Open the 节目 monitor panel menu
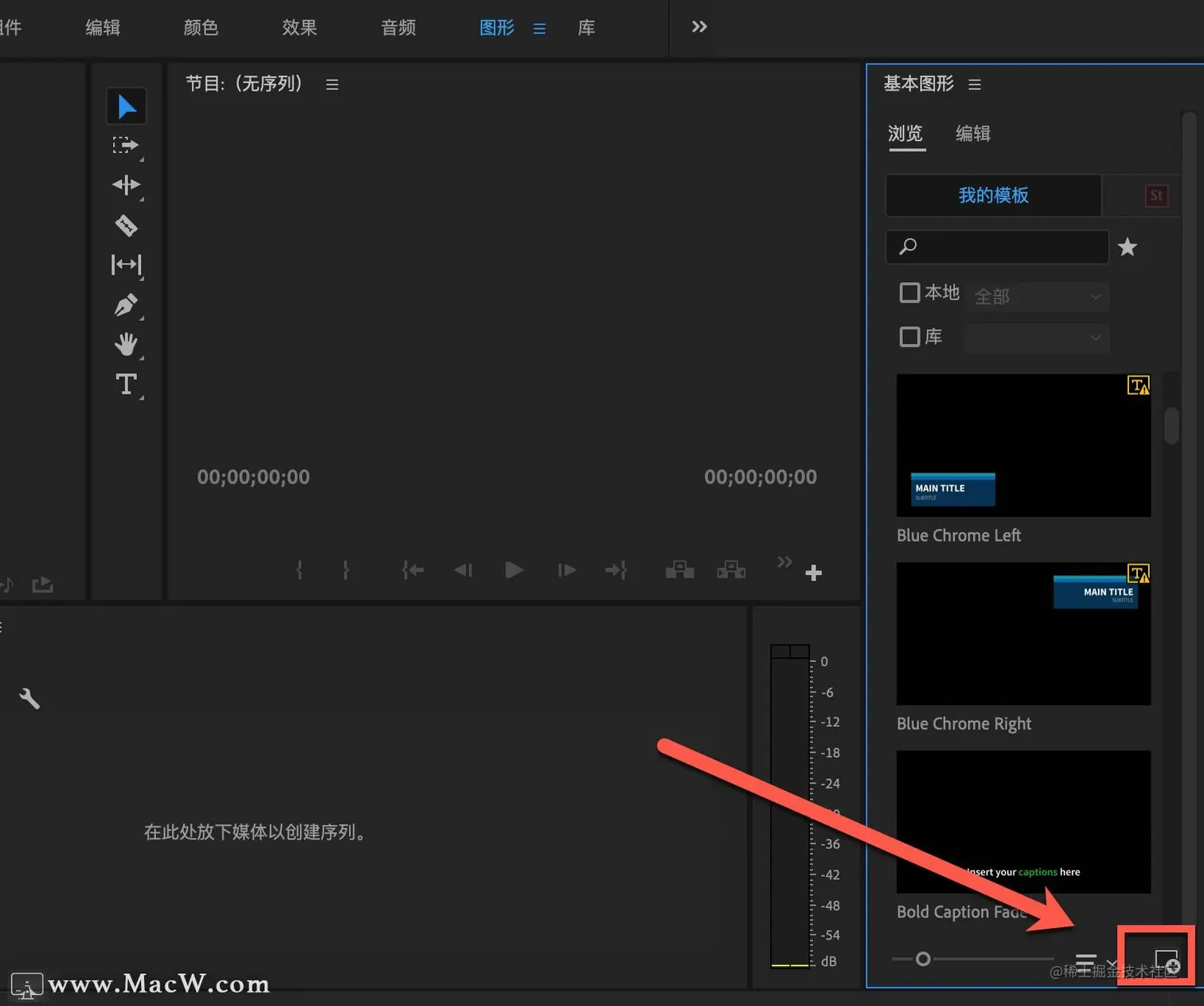 click(x=332, y=84)
